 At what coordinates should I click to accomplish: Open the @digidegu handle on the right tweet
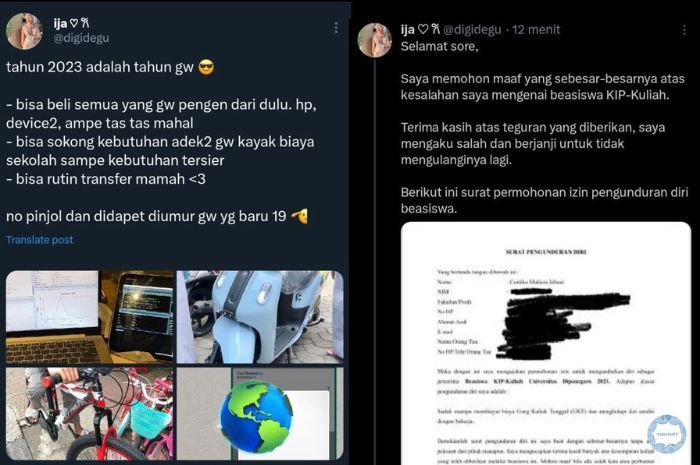click(x=472, y=29)
